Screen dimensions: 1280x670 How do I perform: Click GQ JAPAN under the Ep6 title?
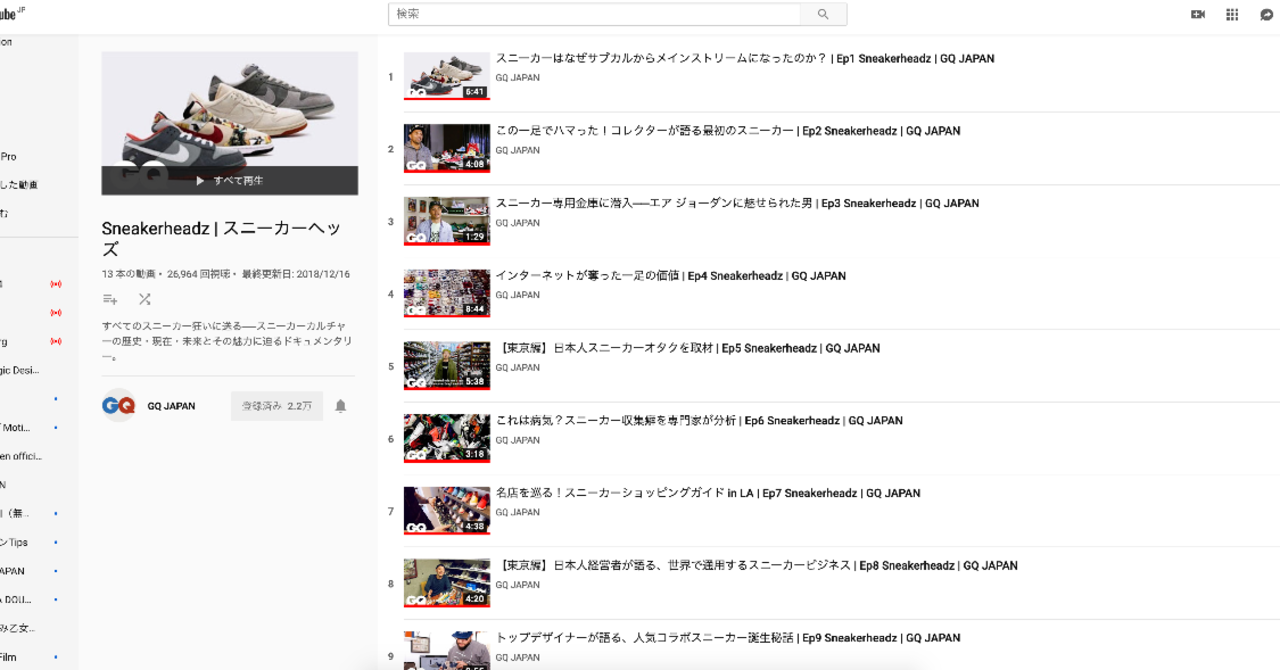(x=517, y=440)
